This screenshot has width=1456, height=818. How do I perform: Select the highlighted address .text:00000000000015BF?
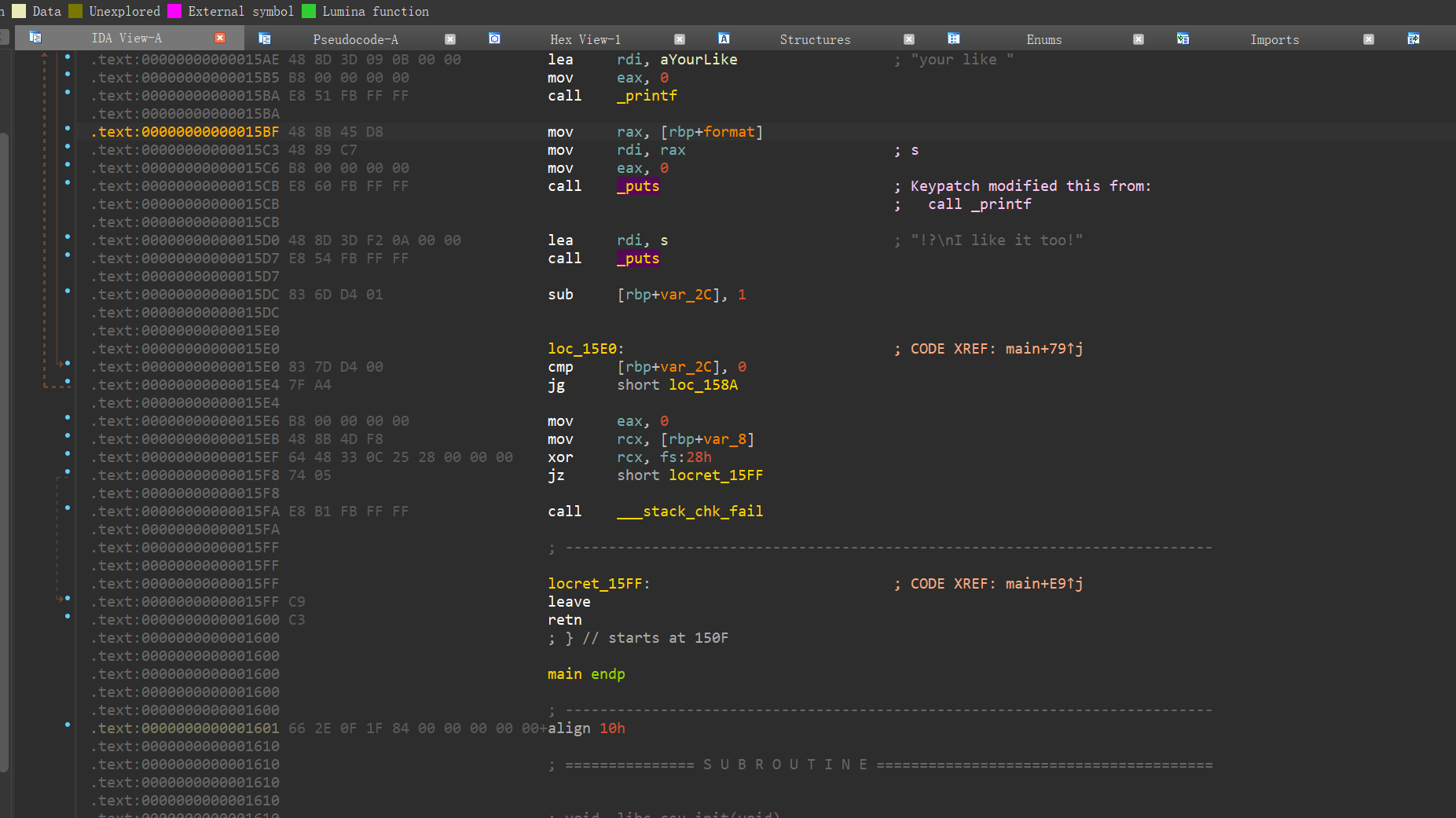pyautogui.click(x=185, y=132)
